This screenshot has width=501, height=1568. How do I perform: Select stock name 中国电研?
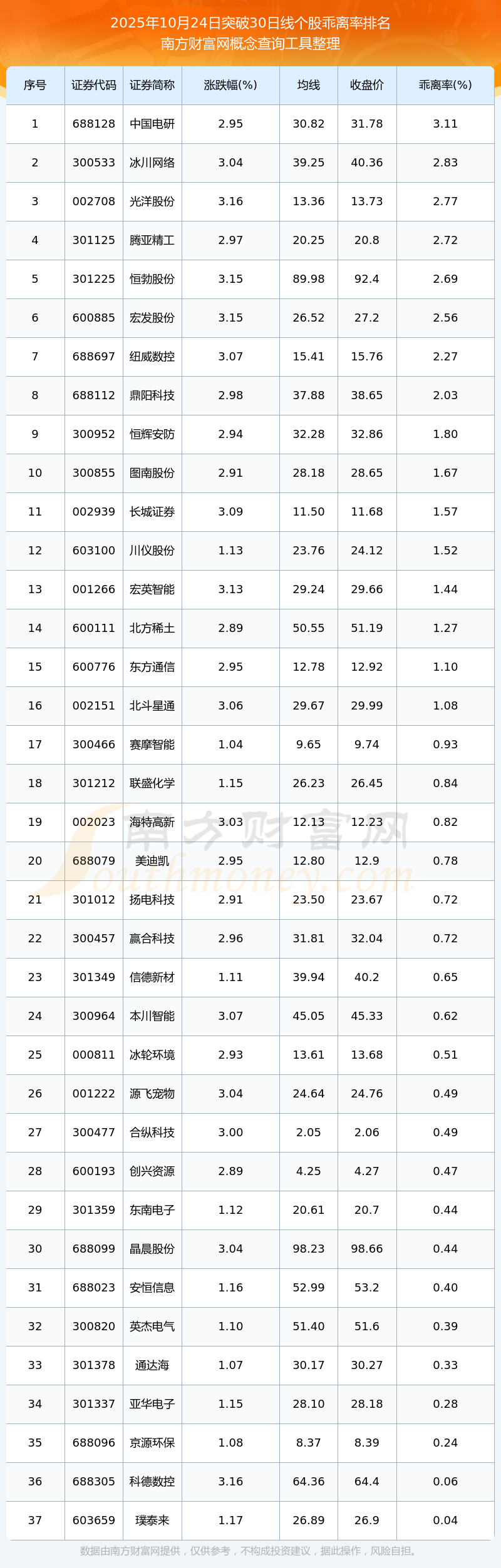click(152, 124)
